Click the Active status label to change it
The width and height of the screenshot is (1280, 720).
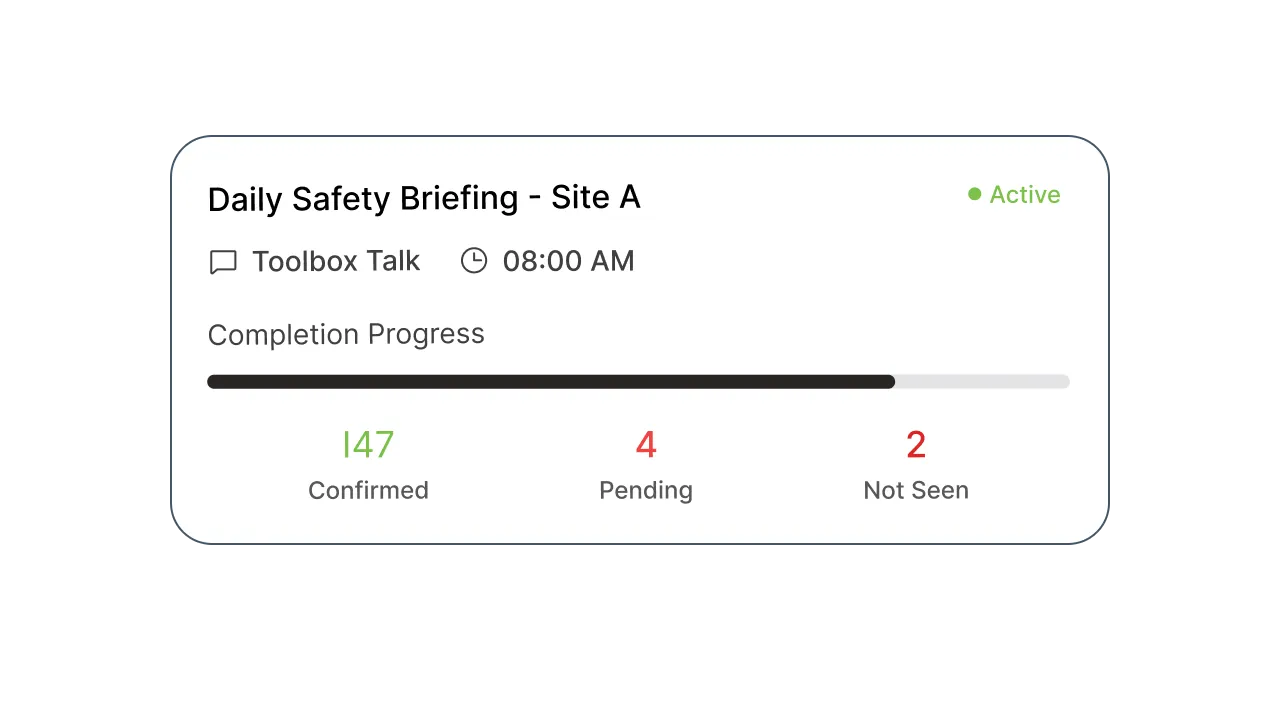1025,194
